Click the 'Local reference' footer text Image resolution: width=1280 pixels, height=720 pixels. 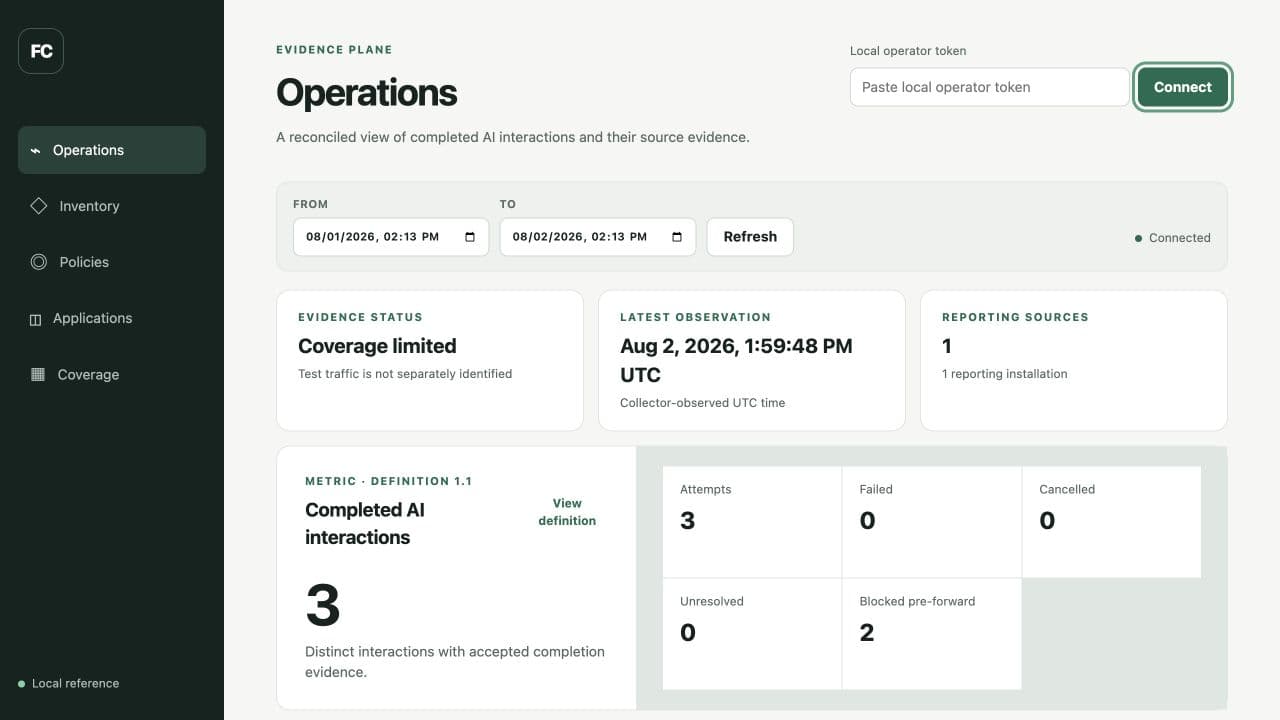[x=75, y=684]
